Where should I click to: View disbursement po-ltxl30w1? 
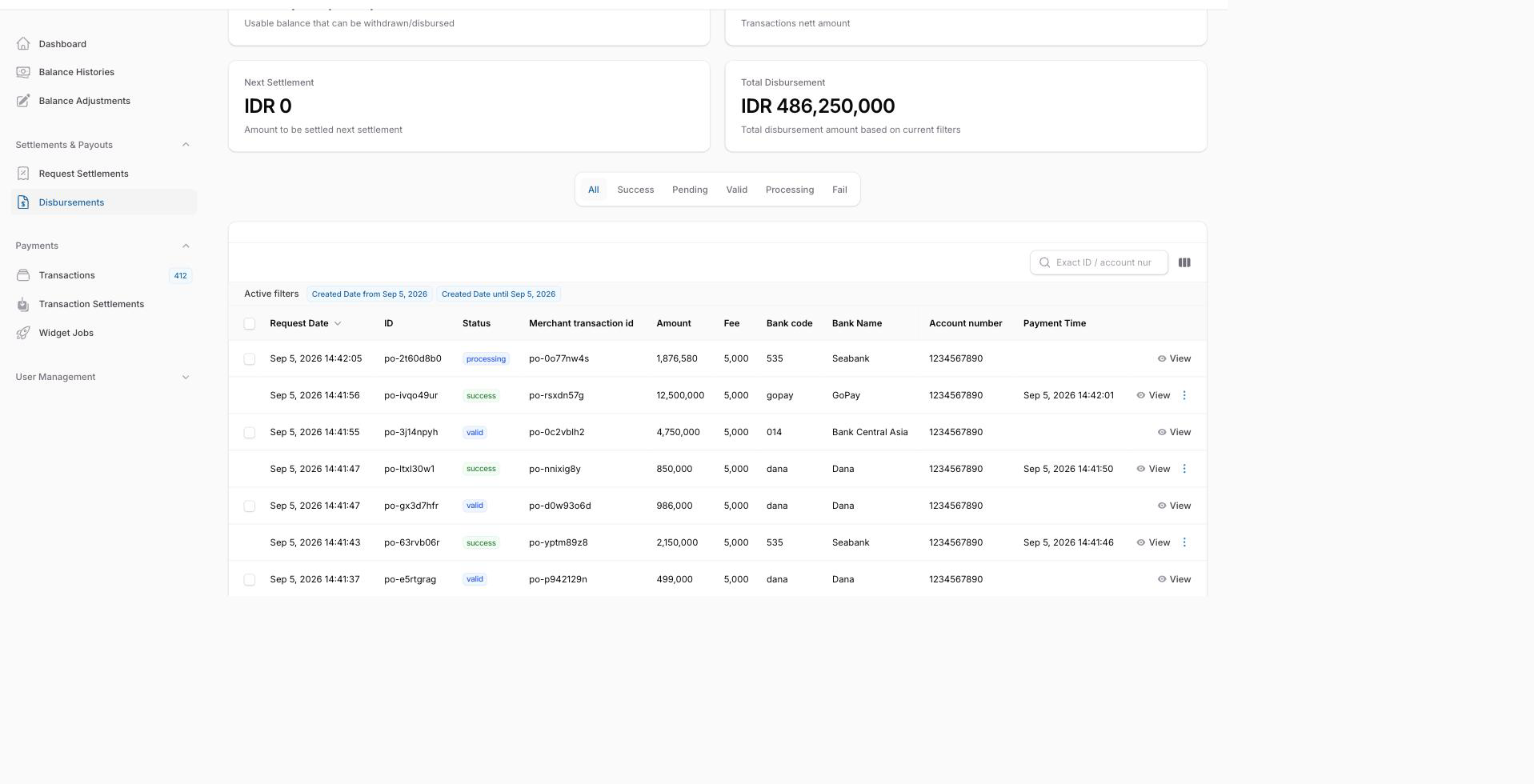click(x=1153, y=469)
